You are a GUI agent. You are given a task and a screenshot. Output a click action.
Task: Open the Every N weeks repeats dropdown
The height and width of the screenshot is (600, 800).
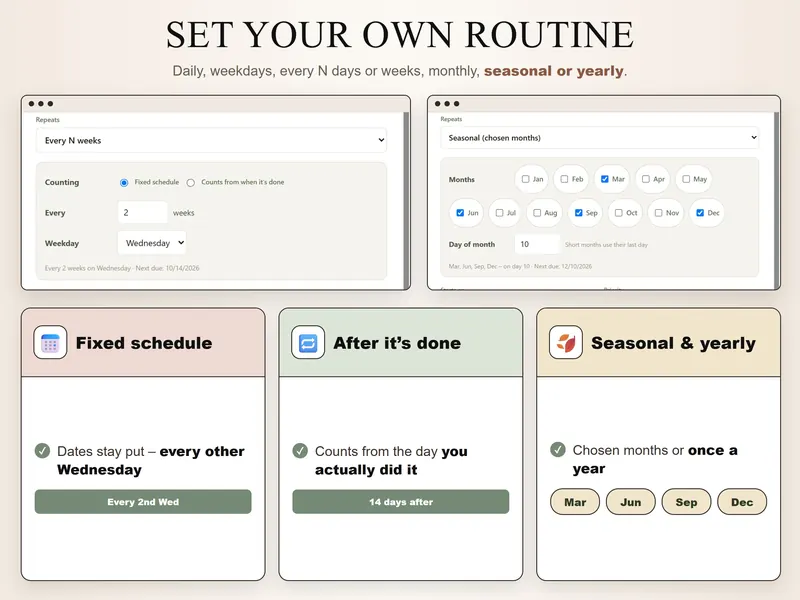[211, 140]
